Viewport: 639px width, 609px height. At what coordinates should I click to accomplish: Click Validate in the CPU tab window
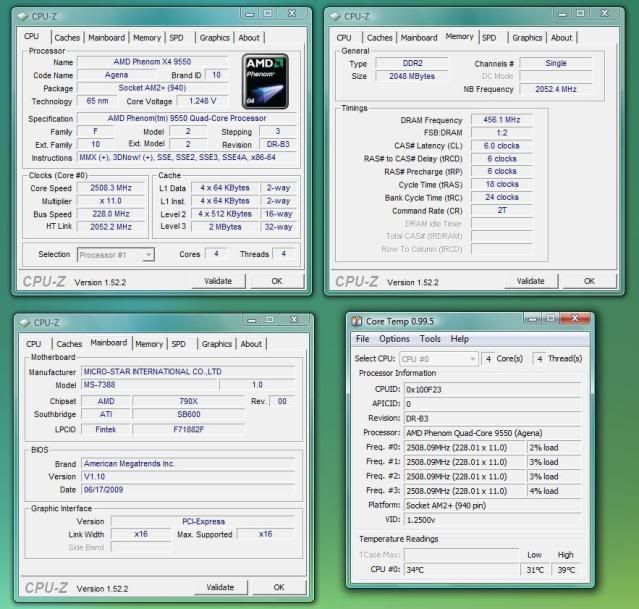(x=218, y=281)
